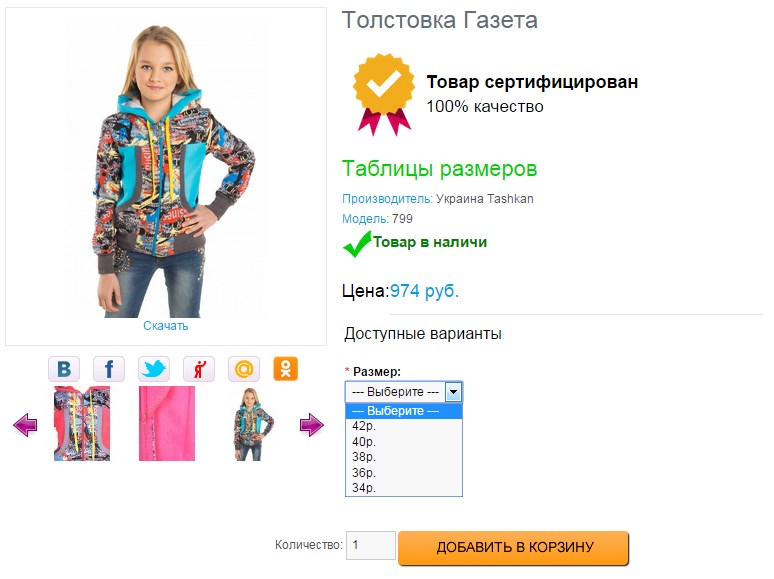Image resolution: width=774 pixels, height=579 pixels.
Task: Open the Таблицы размеров link
Action: (x=439, y=169)
